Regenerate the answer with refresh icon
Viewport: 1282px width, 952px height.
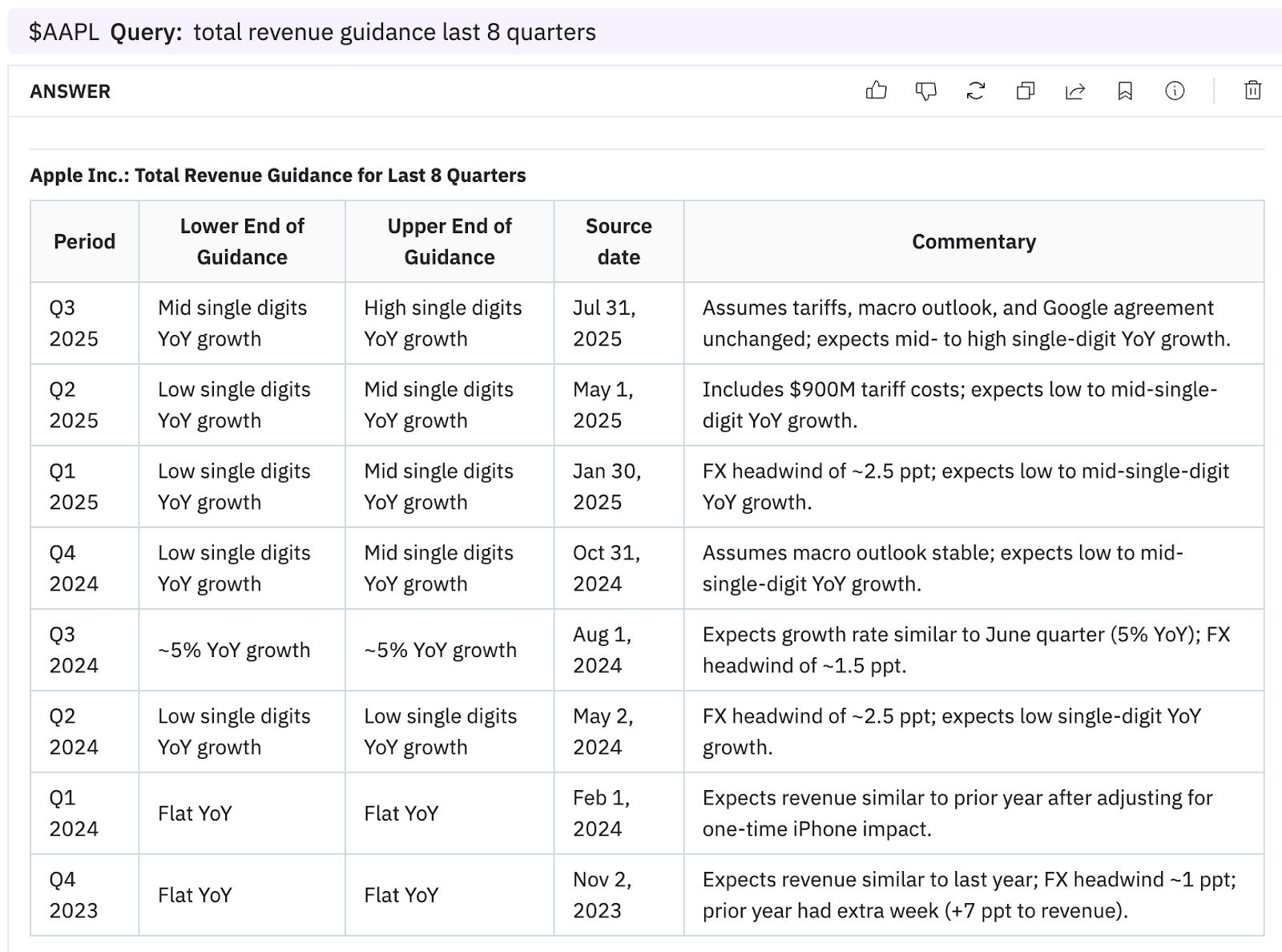coord(975,91)
